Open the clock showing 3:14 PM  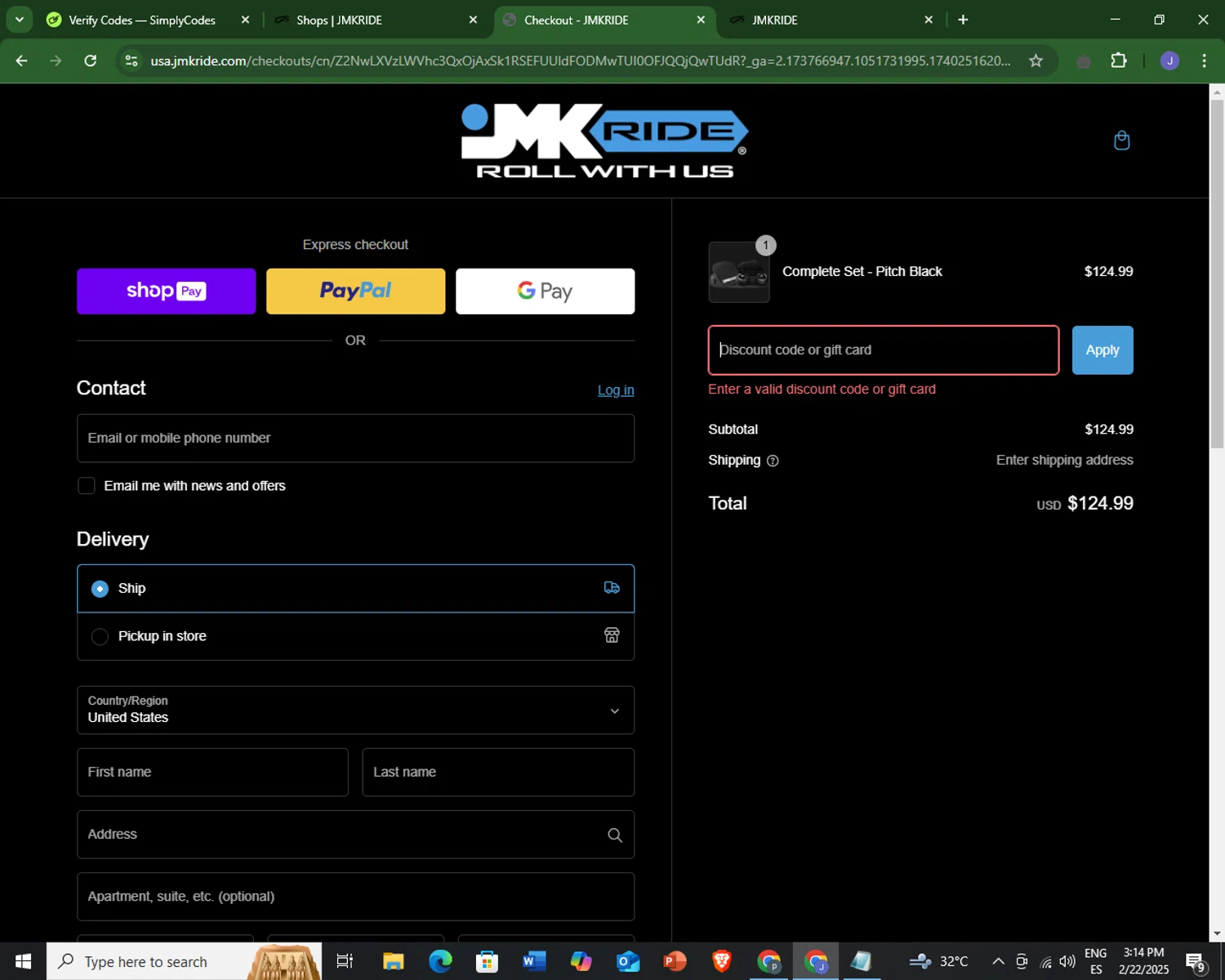coord(1143,961)
